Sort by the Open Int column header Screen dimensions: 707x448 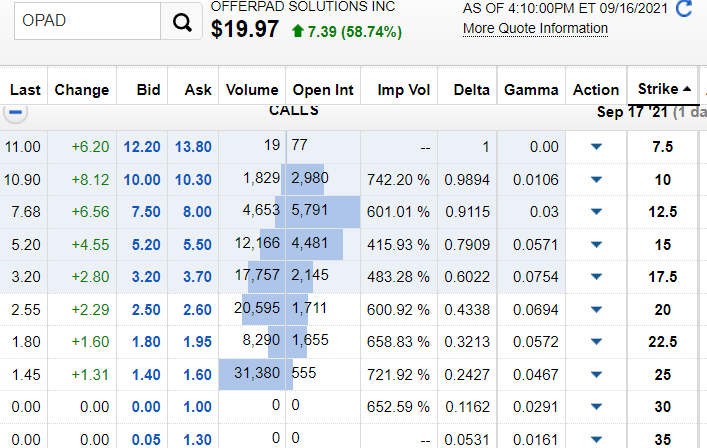[x=323, y=90]
